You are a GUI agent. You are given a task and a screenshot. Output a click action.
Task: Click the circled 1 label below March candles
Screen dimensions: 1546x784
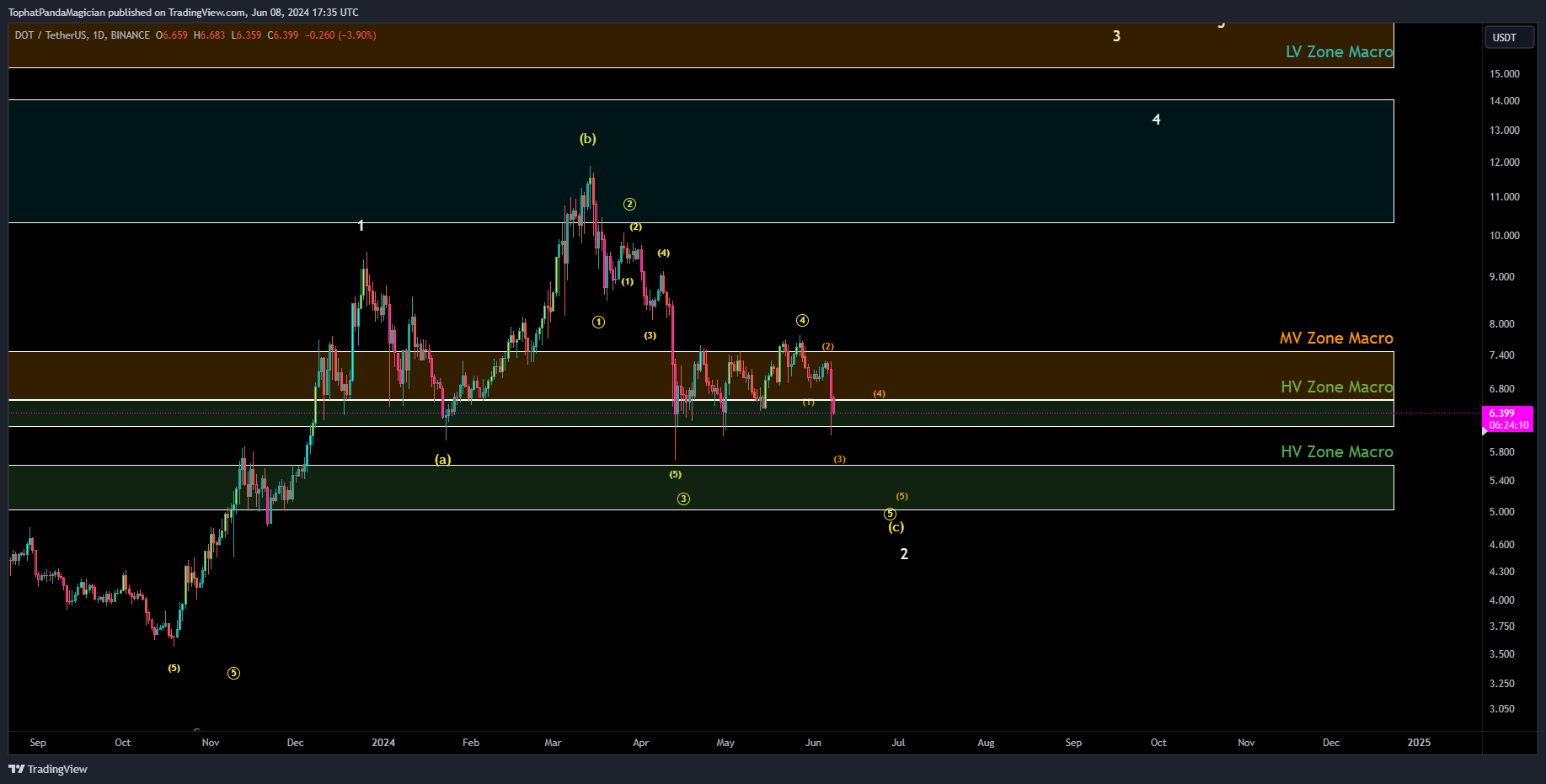tap(598, 323)
